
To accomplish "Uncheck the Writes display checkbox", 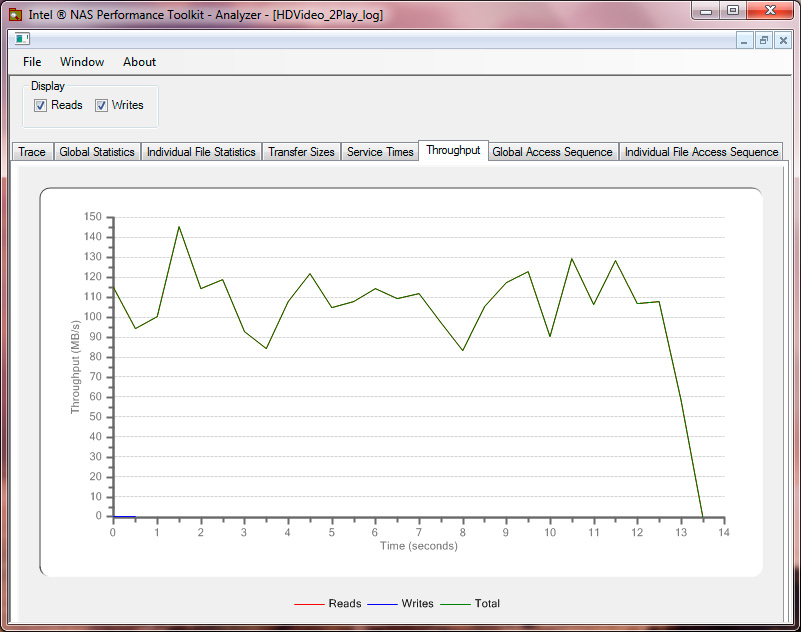I will 101,105.
